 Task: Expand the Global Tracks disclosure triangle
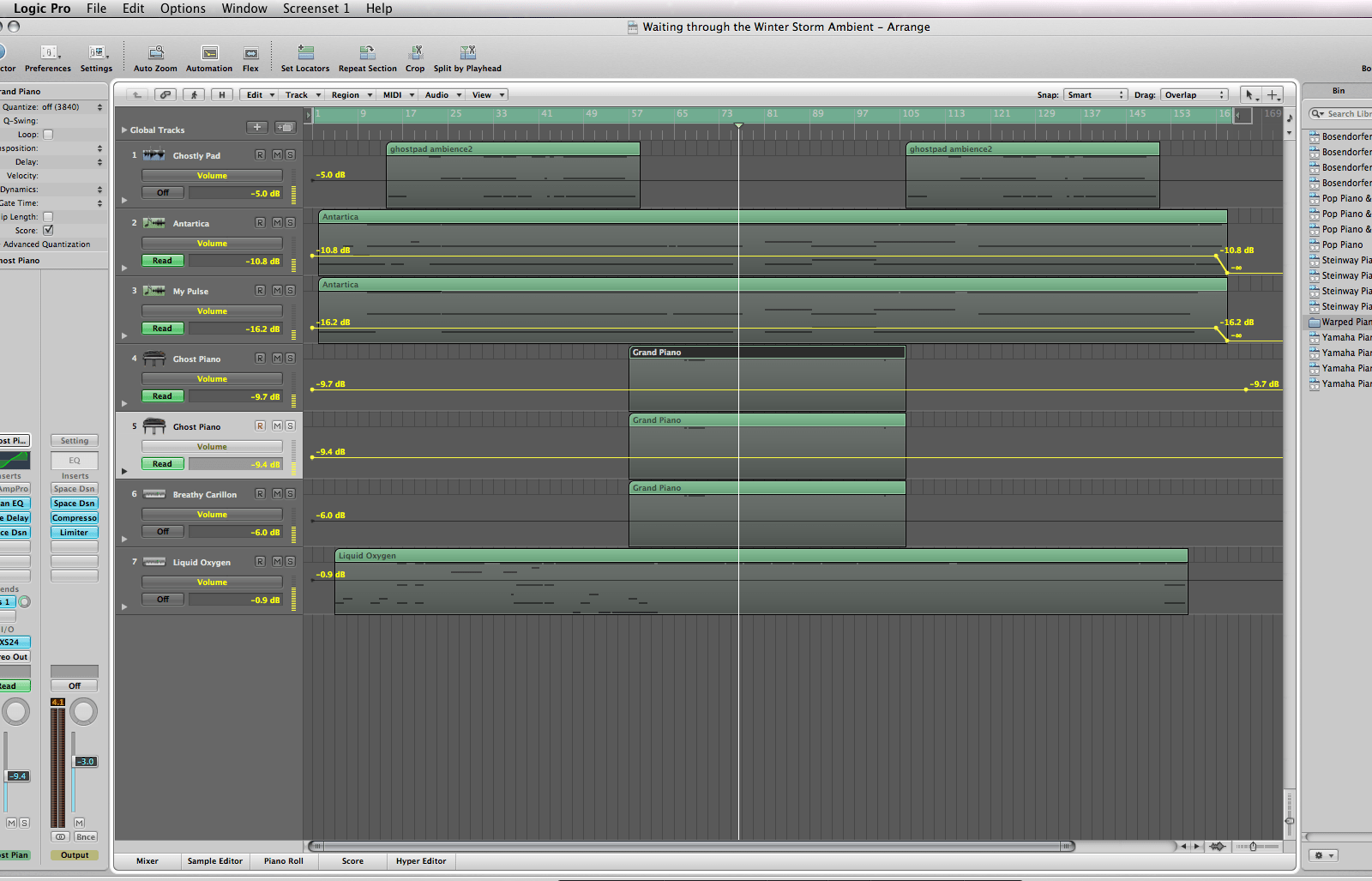click(124, 130)
